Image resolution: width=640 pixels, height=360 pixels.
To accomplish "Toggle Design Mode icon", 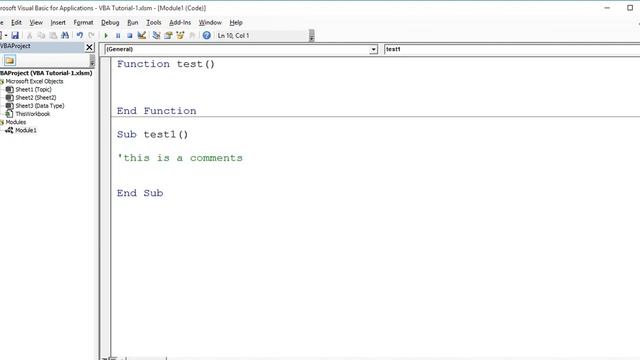I will (x=142, y=36).
